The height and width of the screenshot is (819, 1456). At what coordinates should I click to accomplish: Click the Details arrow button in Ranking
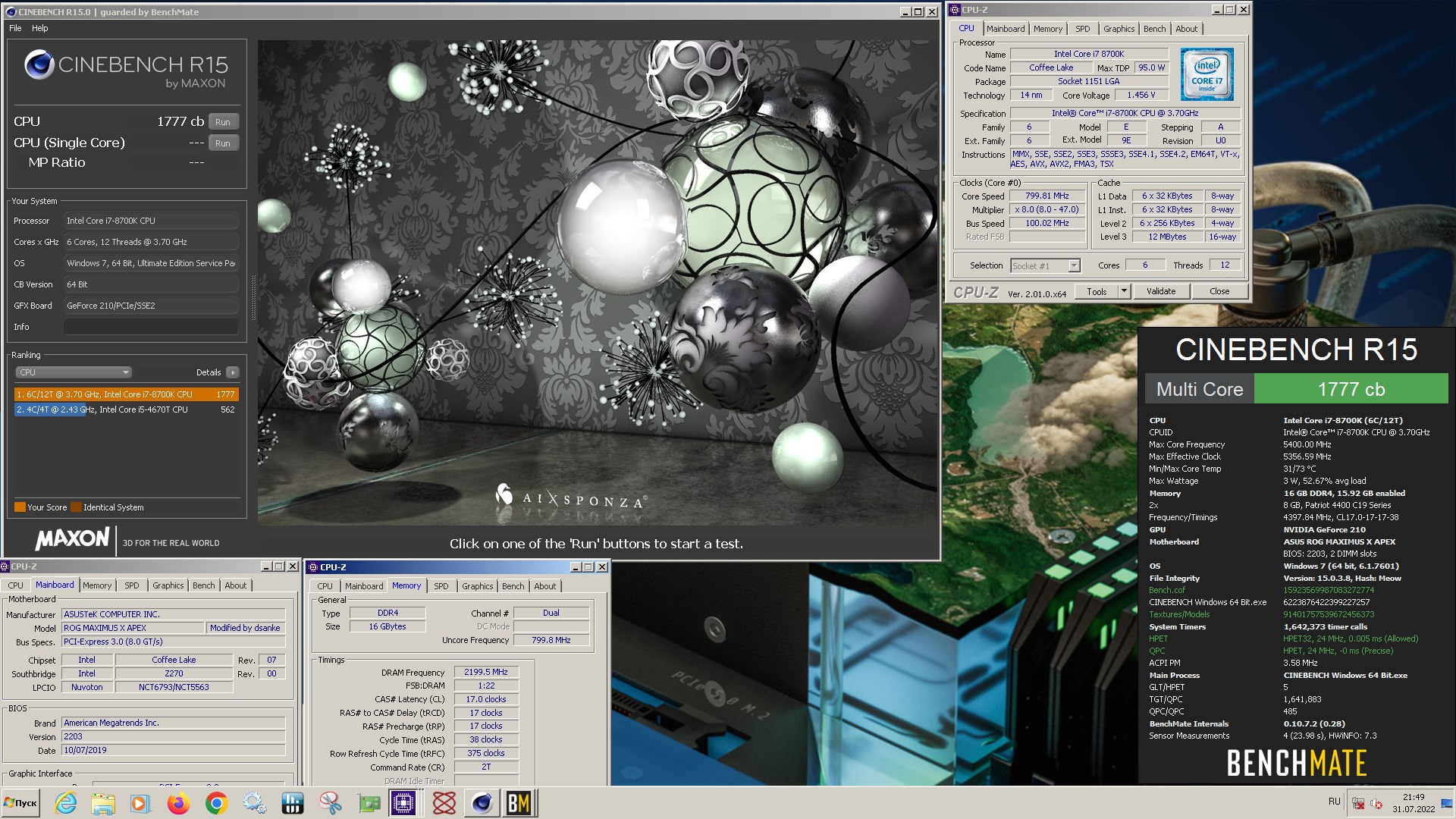tap(233, 372)
